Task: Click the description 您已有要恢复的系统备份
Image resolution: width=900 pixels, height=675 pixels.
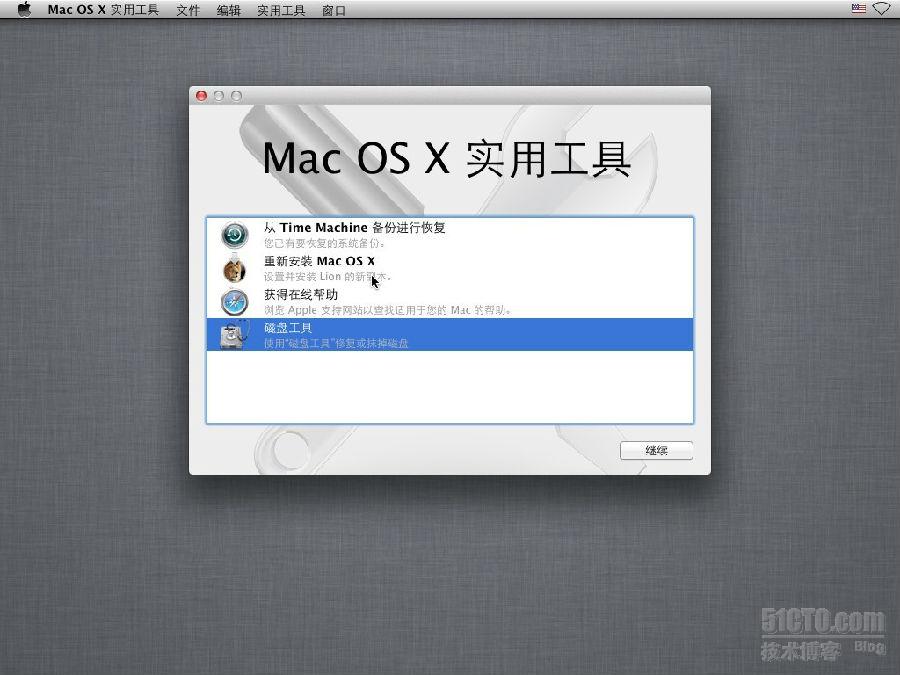Action: (x=324, y=243)
